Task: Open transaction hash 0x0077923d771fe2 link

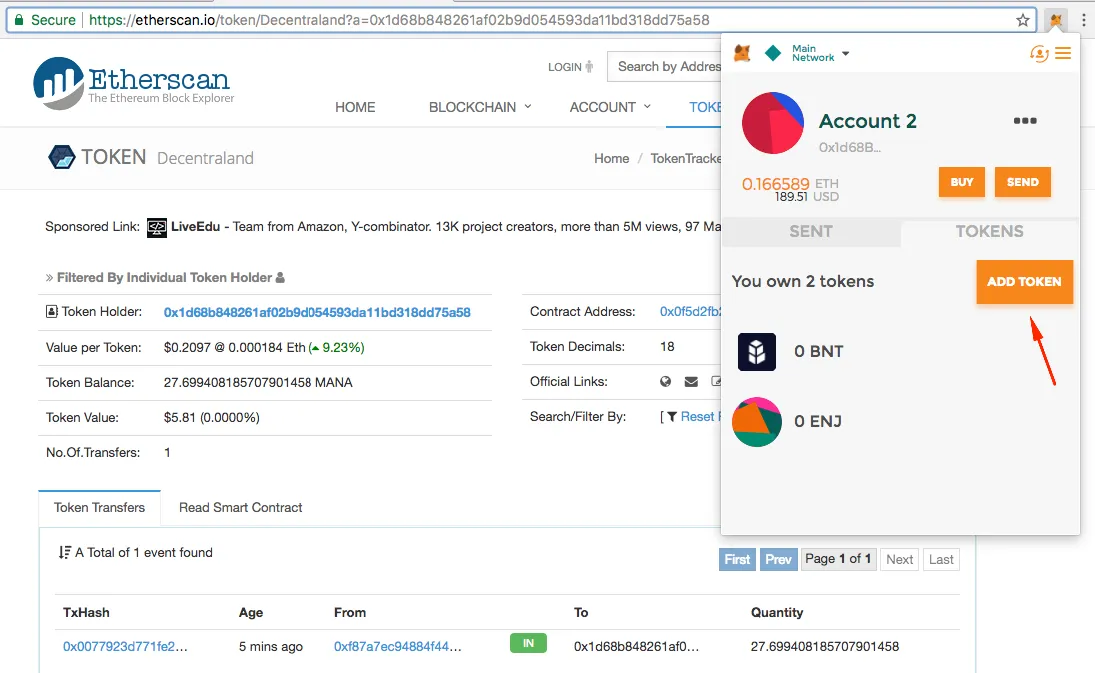Action: tap(126, 647)
